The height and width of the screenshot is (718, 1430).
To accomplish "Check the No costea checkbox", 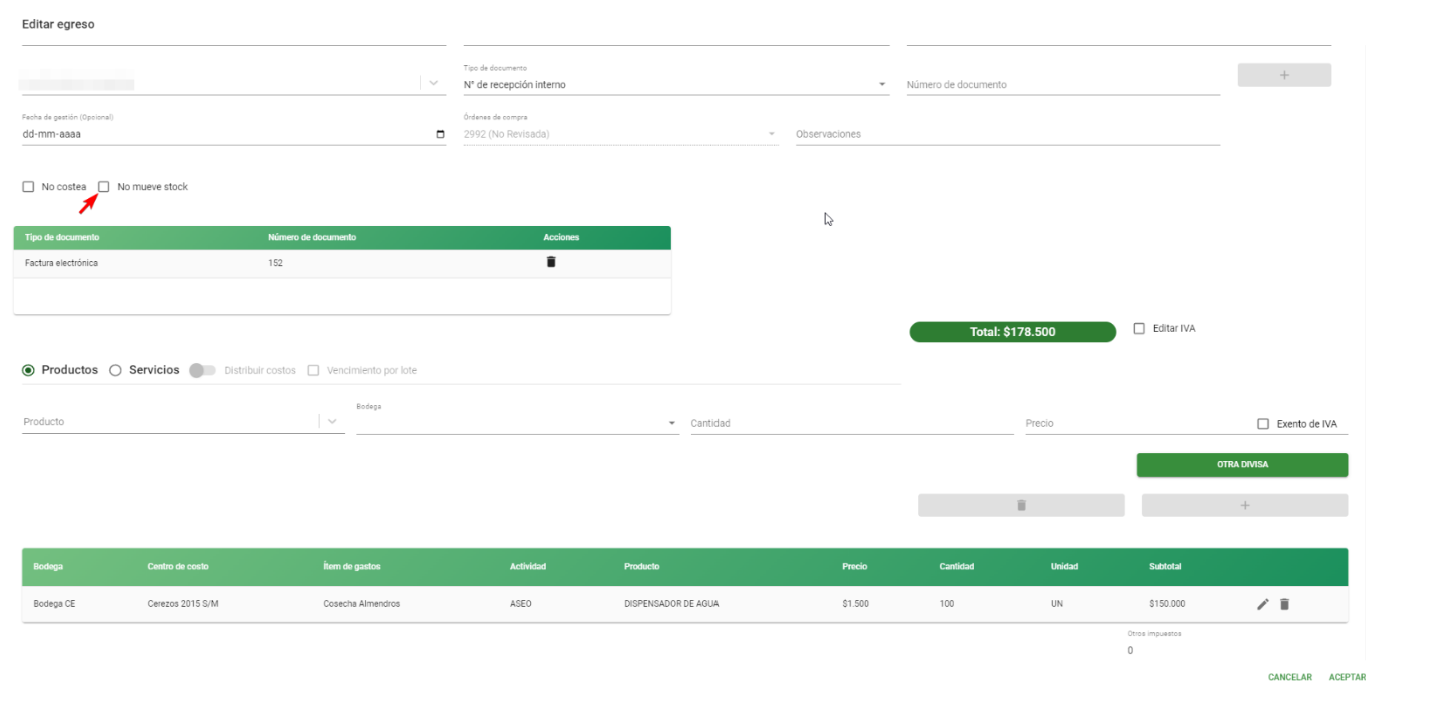I will (28, 187).
